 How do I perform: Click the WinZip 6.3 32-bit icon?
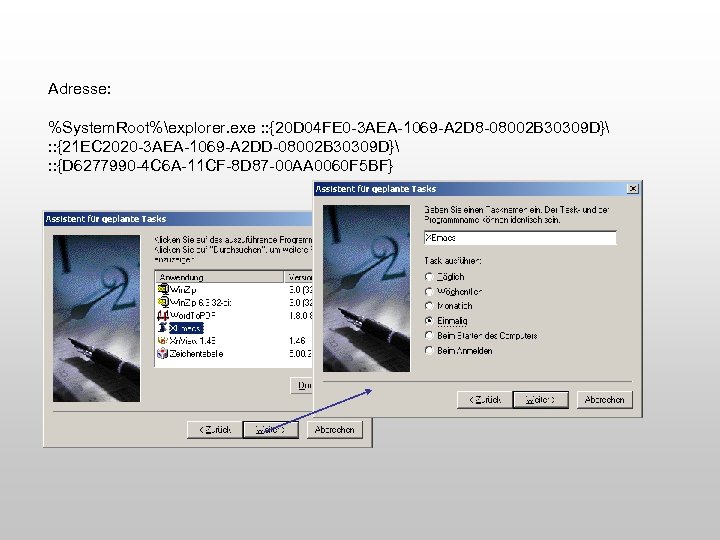click(163, 302)
